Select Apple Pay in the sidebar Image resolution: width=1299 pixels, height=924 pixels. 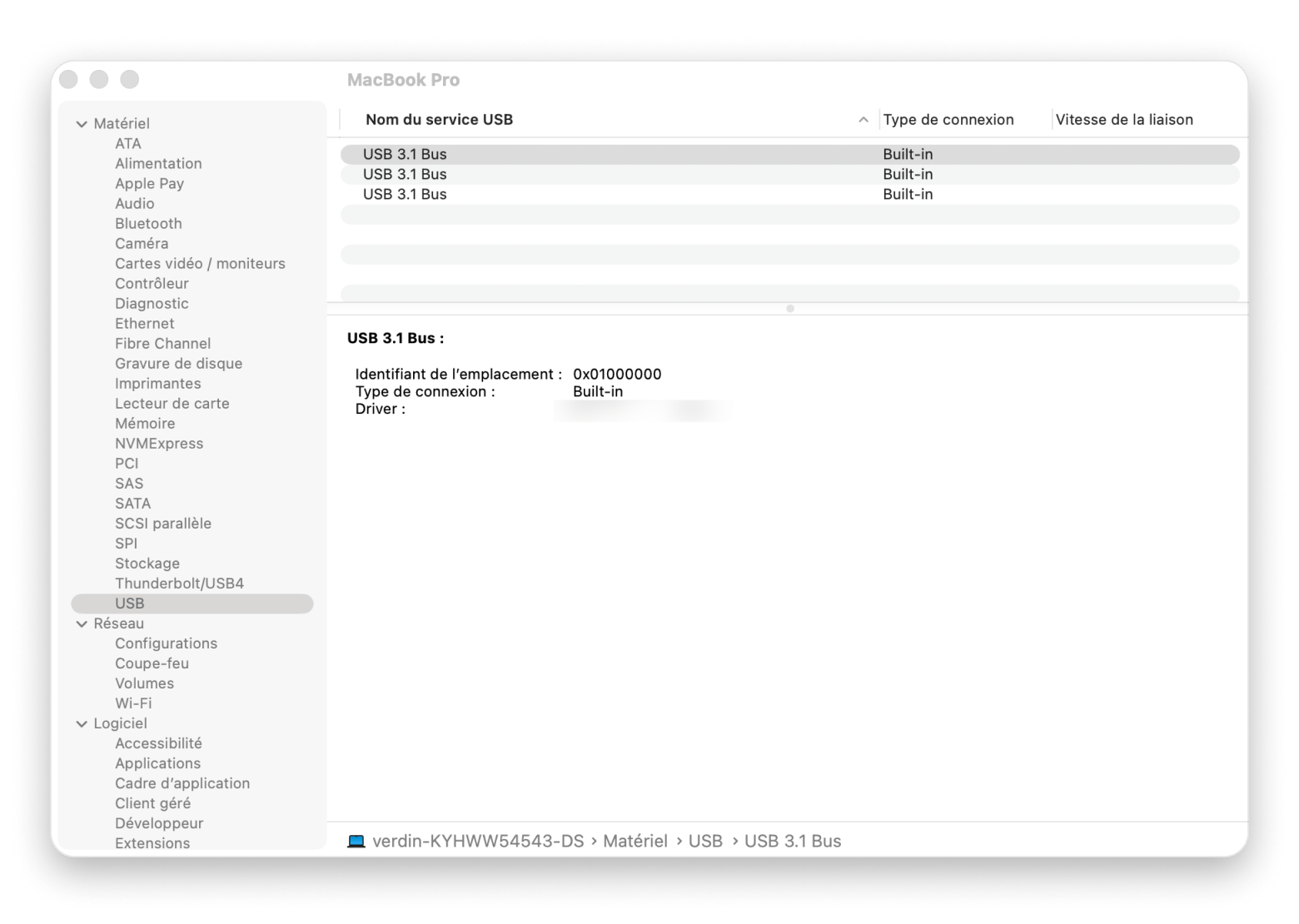coord(149,184)
